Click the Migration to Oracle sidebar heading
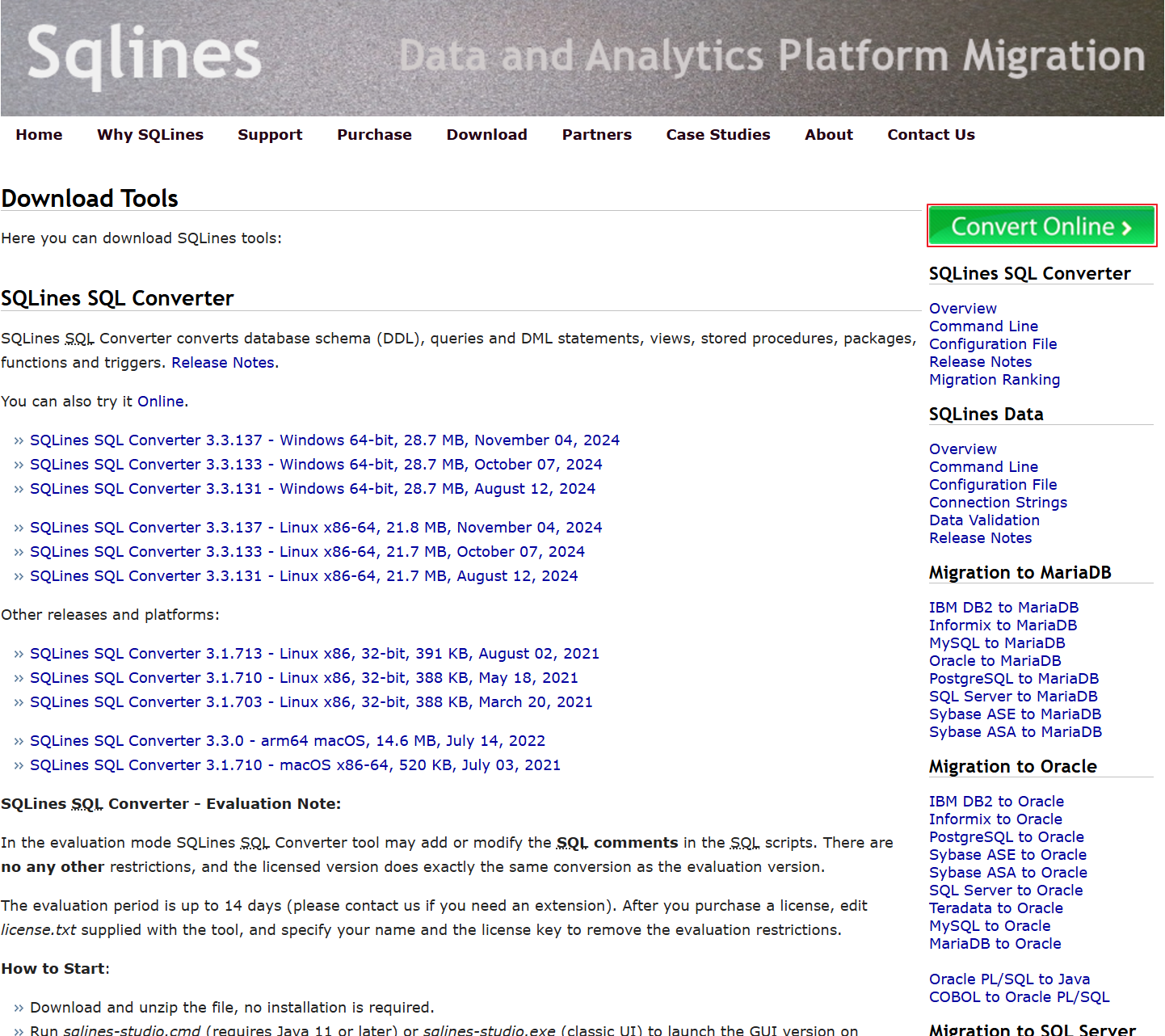The height and width of the screenshot is (1036, 1165). [1013, 767]
